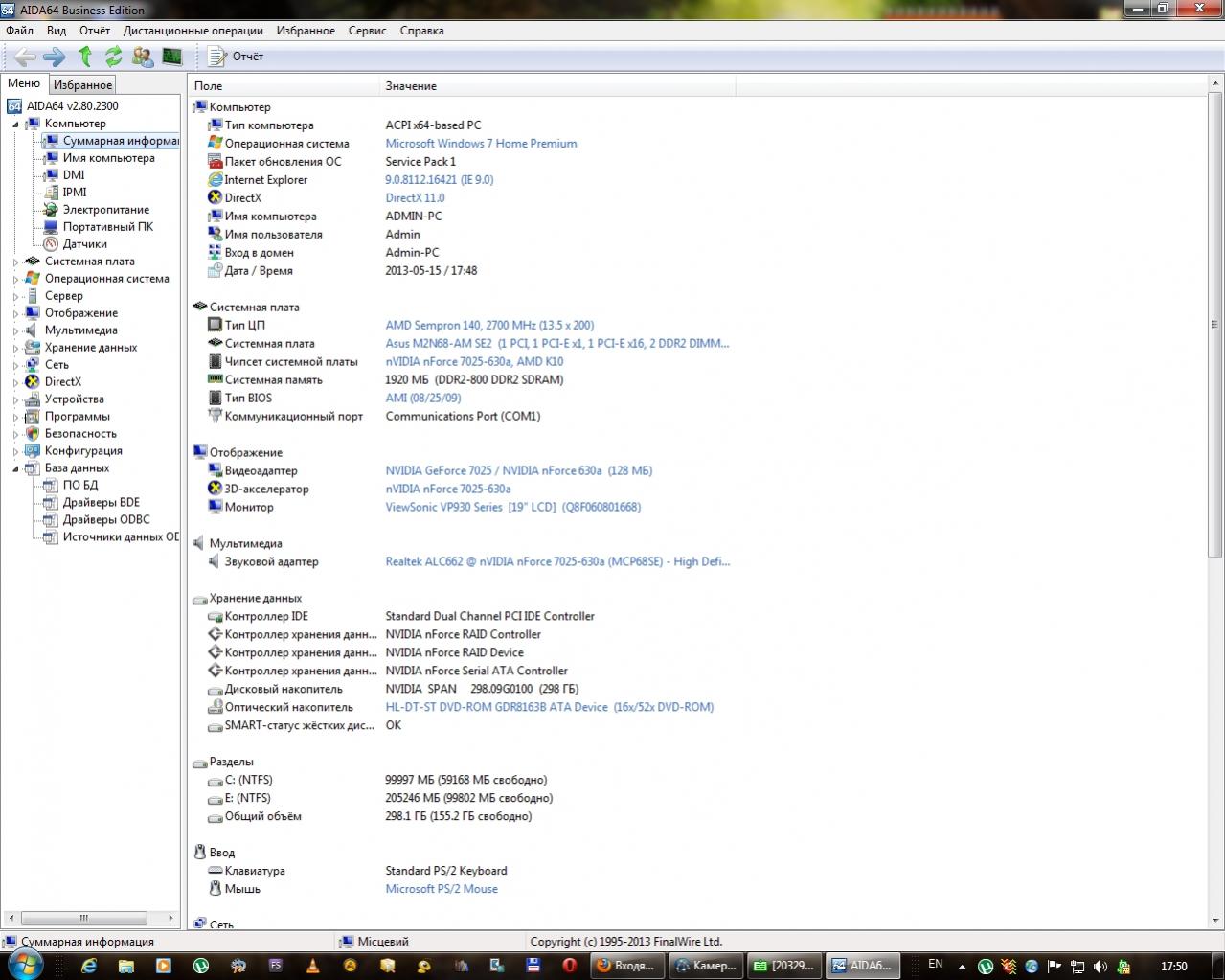Open the Сервис menu
Viewport: 1225px width, 980px height.
pos(368,31)
